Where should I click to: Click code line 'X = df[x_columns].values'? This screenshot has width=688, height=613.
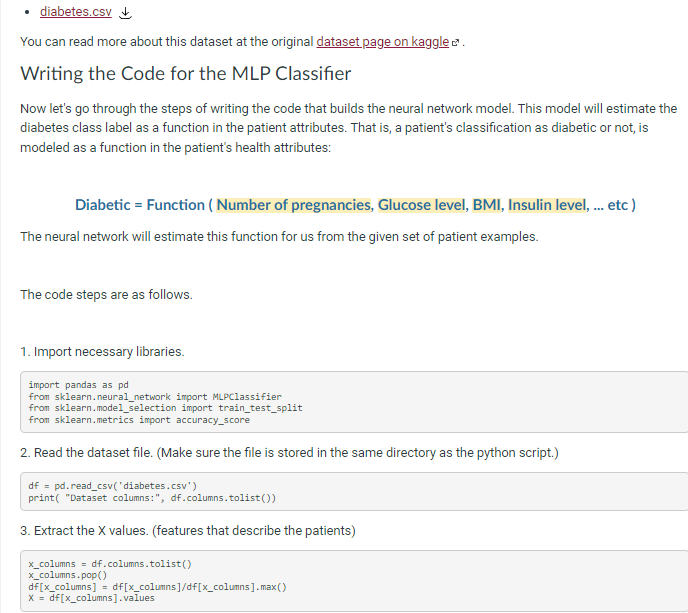92,598
